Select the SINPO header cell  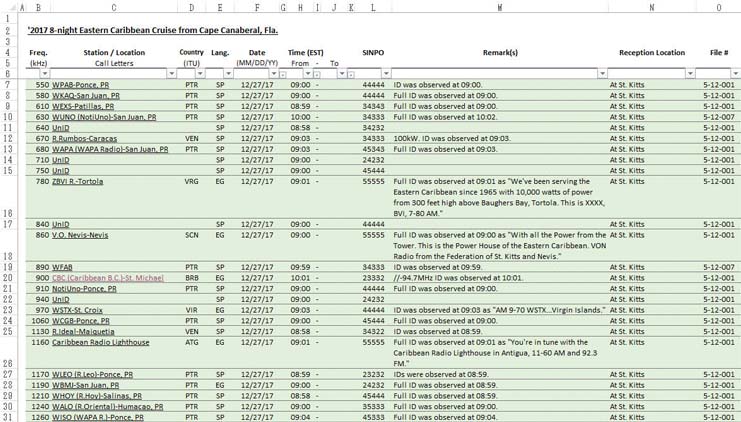pos(373,52)
